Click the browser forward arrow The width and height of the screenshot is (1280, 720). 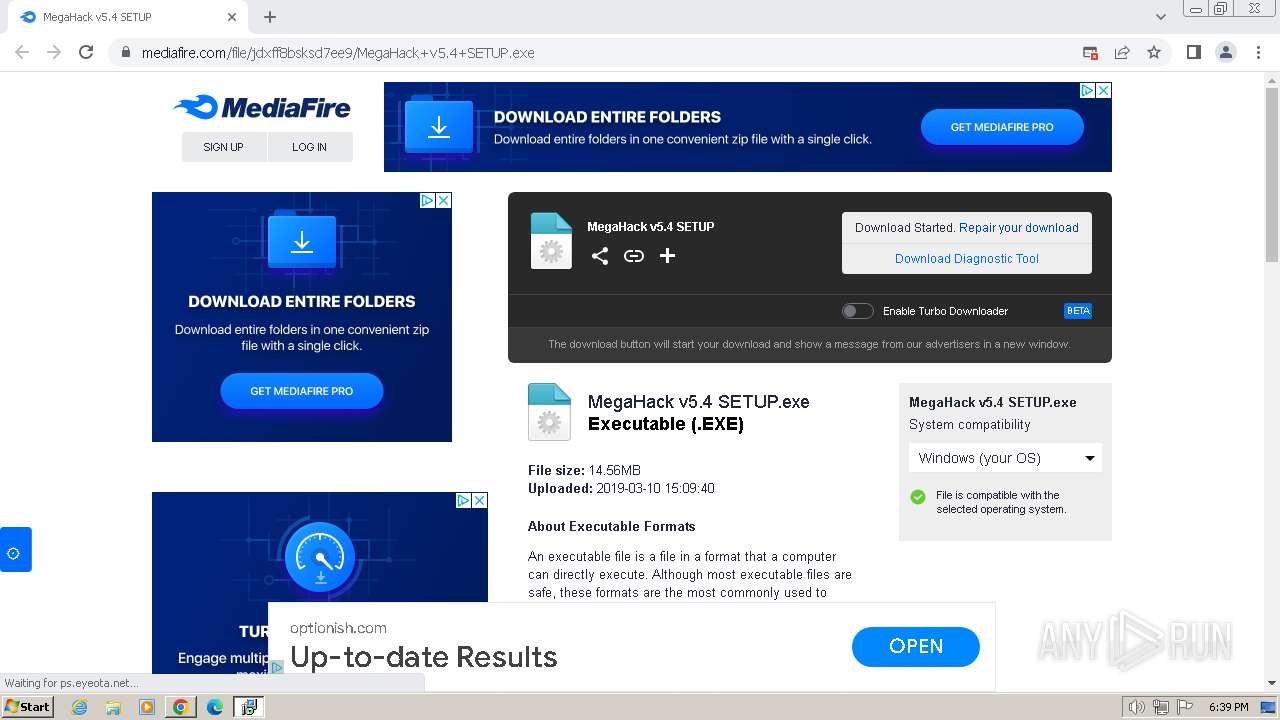54,52
